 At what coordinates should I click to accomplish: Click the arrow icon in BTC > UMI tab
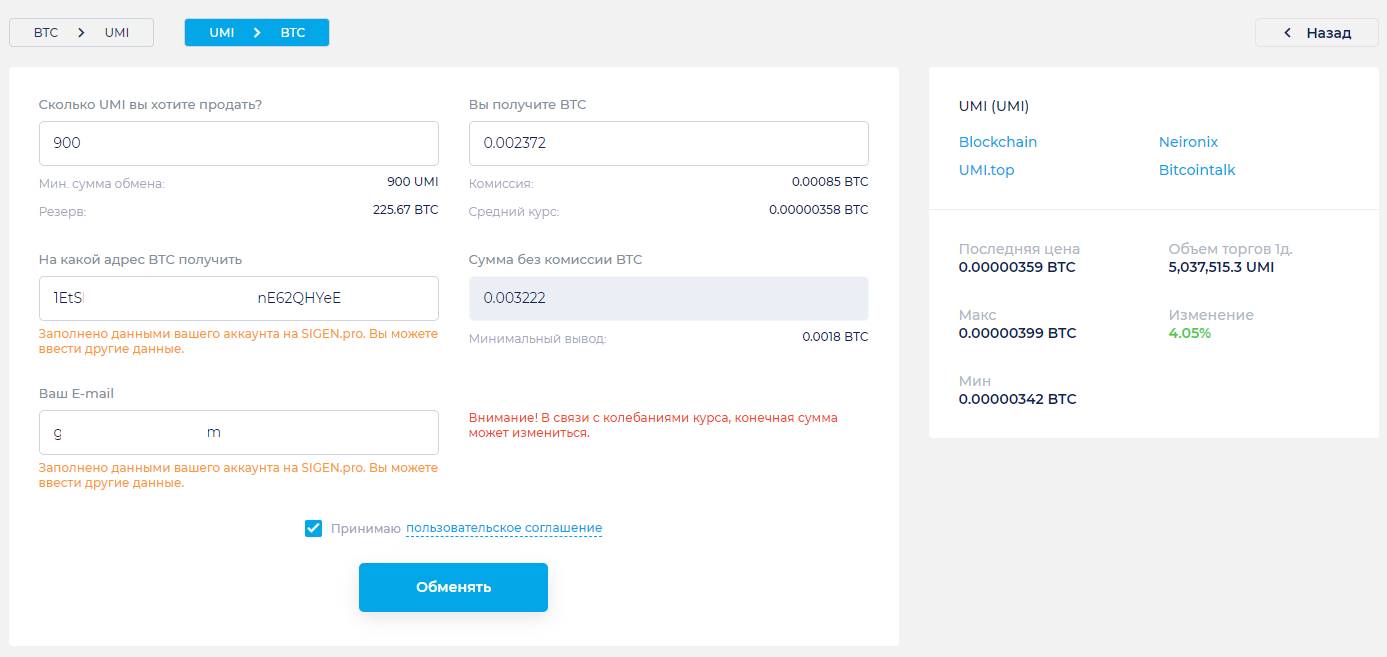pos(81,33)
